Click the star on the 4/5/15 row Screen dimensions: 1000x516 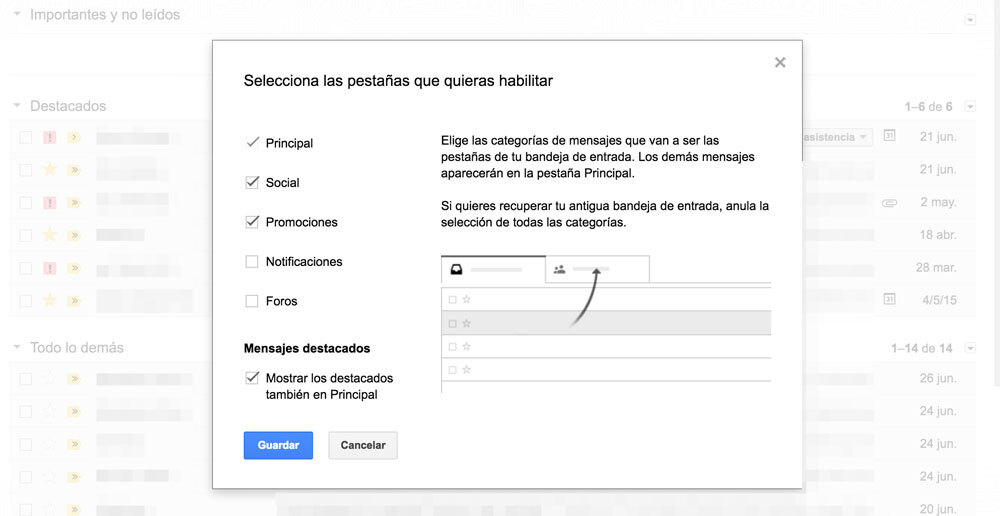pos(50,299)
